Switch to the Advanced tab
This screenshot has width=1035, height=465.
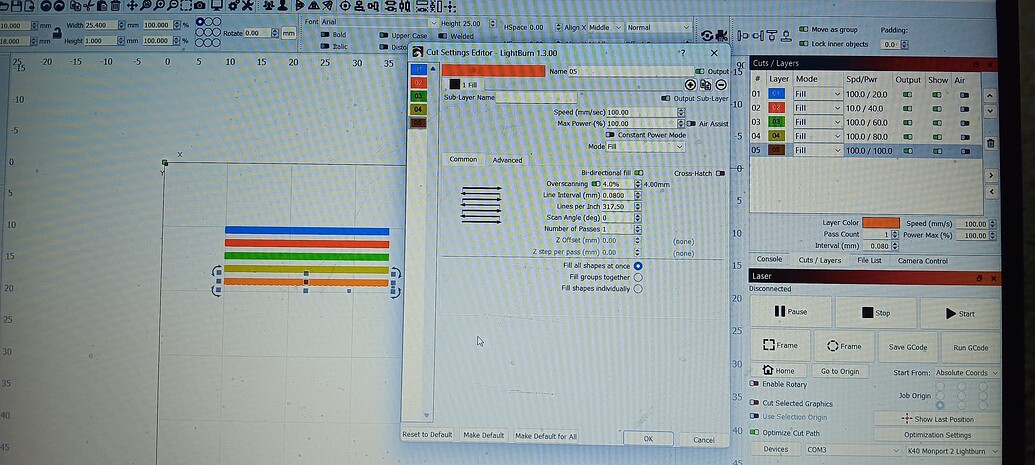(x=507, y=160)
